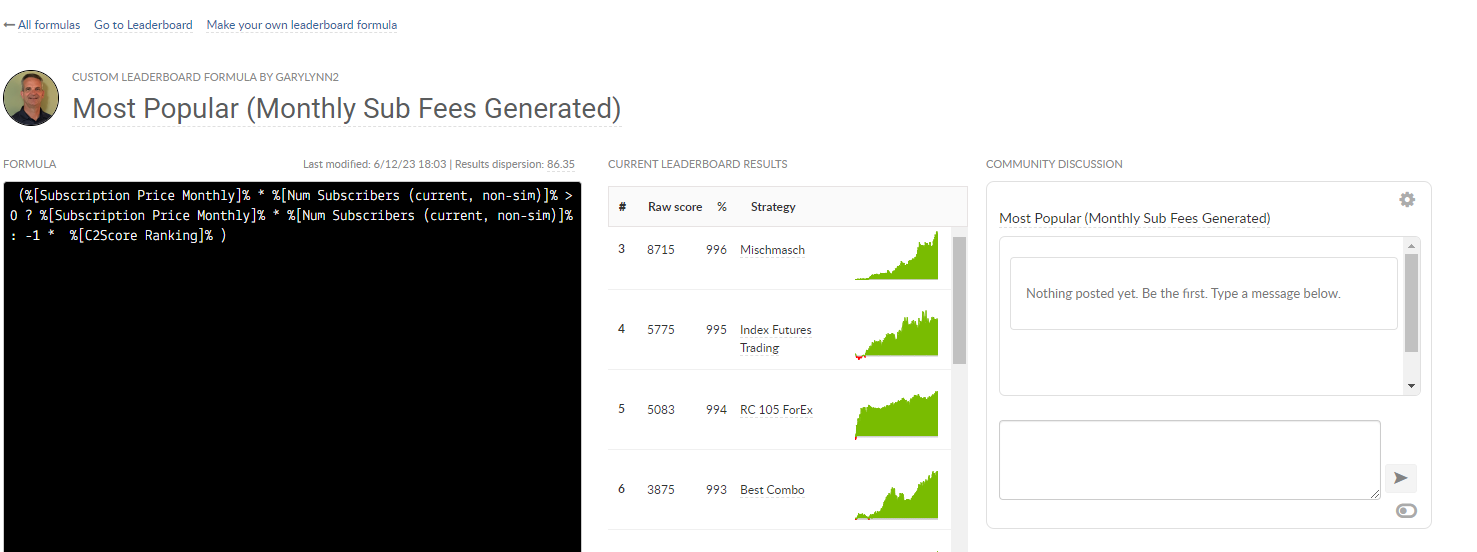Click the Results dispersion 86.35 value
The image size is (1477, 552).
click(x=560, y=164)
